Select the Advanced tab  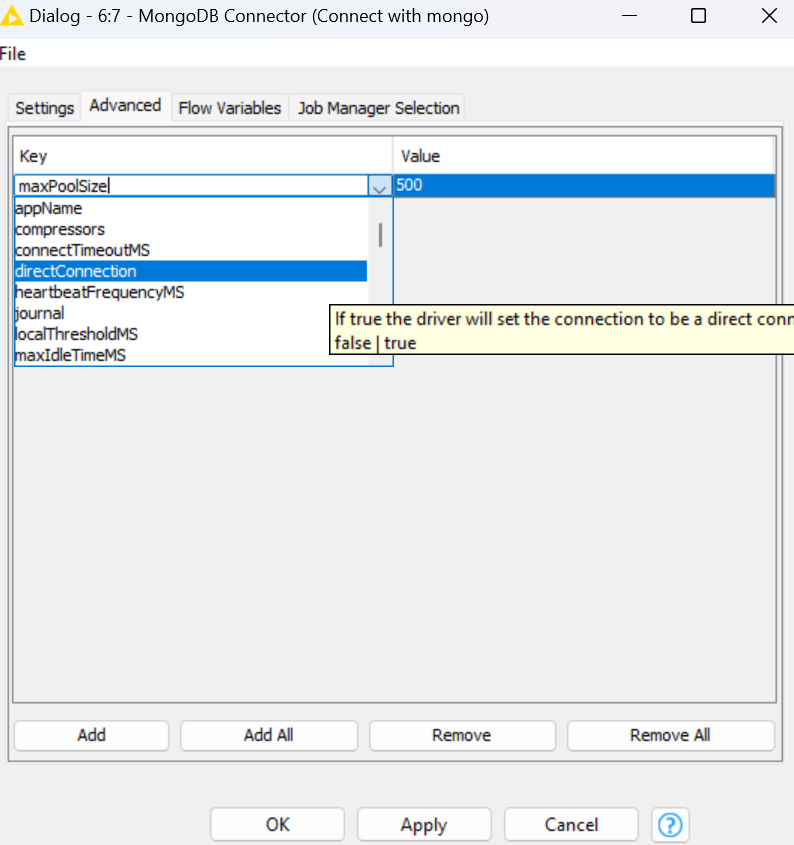coord(125,105)
